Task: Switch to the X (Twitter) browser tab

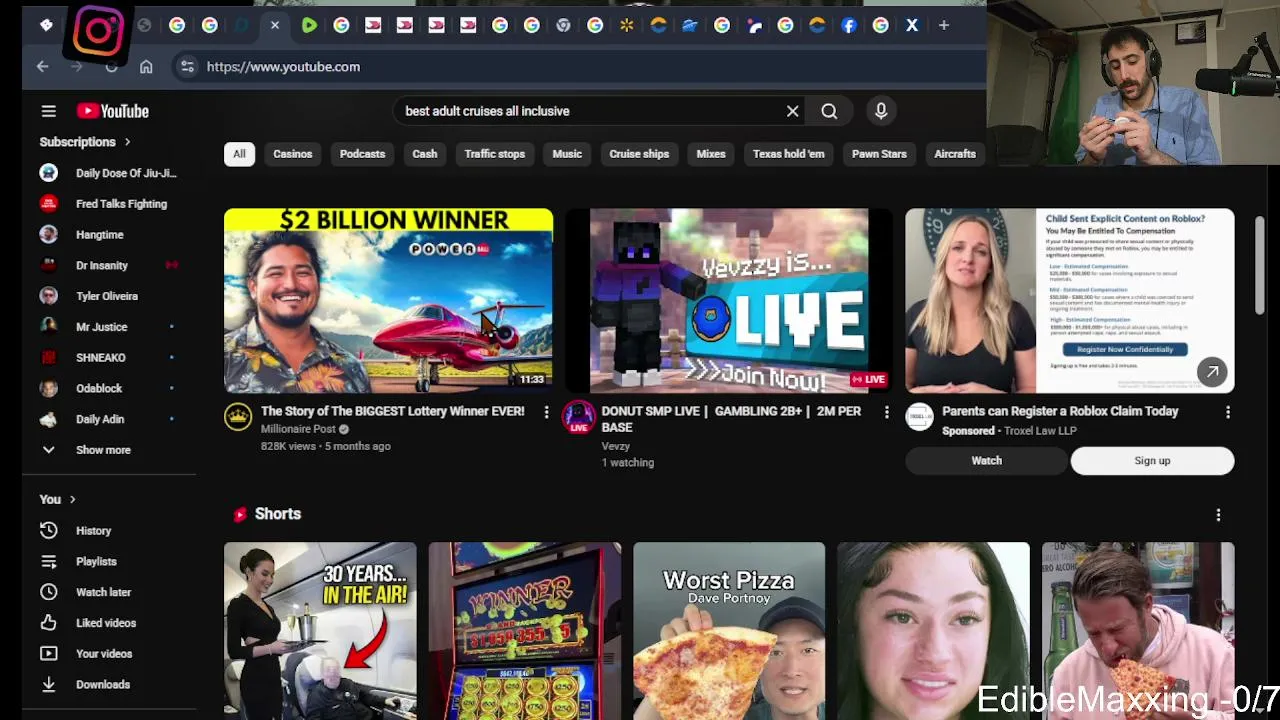Action: tap(911, 25)
